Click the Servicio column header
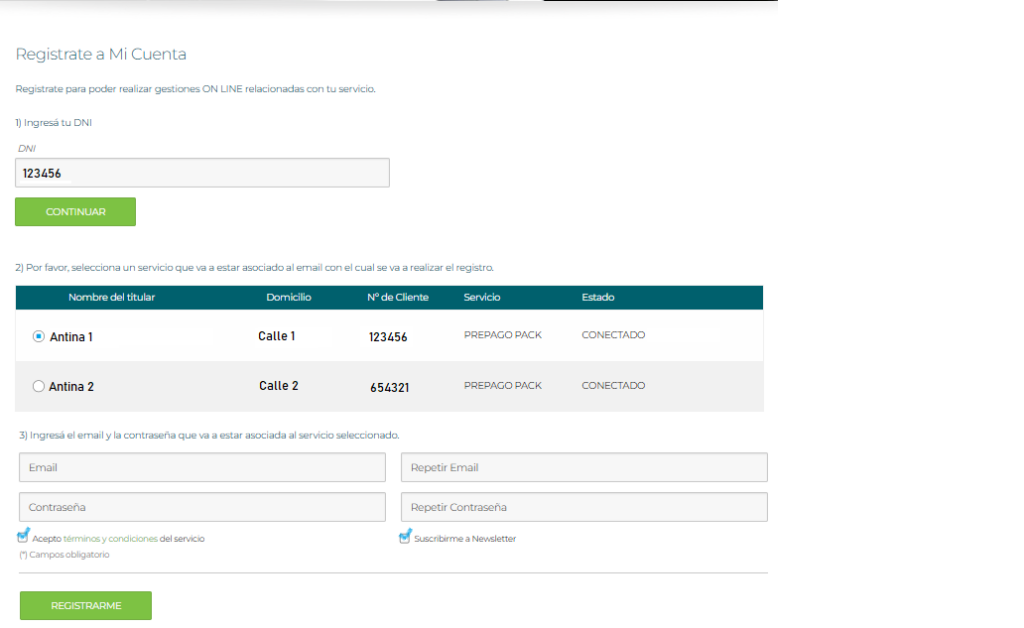Viewport: 1024px width, 628px height. [x=482, y=297]
